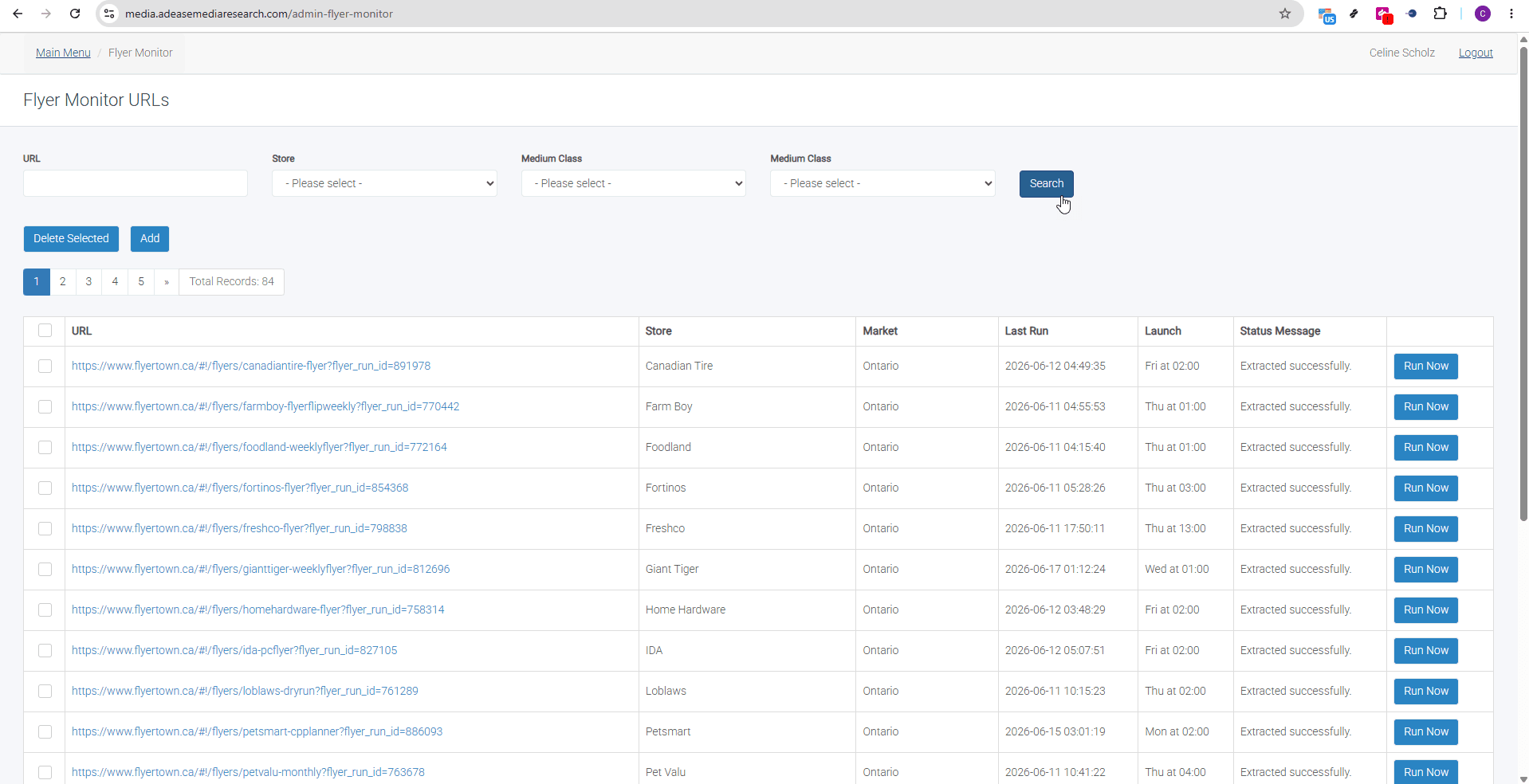Screen dimensions: 1529x784
Task: Go to page 2 of results
Action: coord(62,282)
